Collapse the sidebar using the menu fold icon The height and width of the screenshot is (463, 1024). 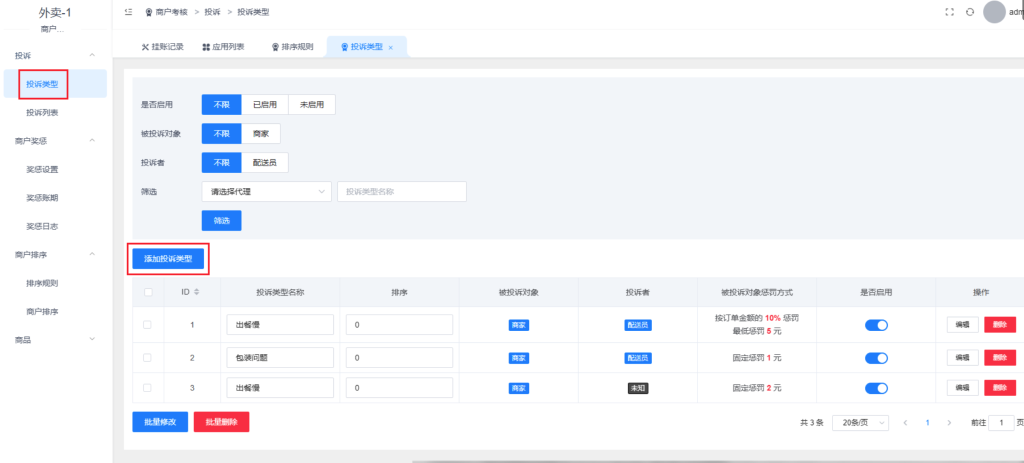coord(128,12)
